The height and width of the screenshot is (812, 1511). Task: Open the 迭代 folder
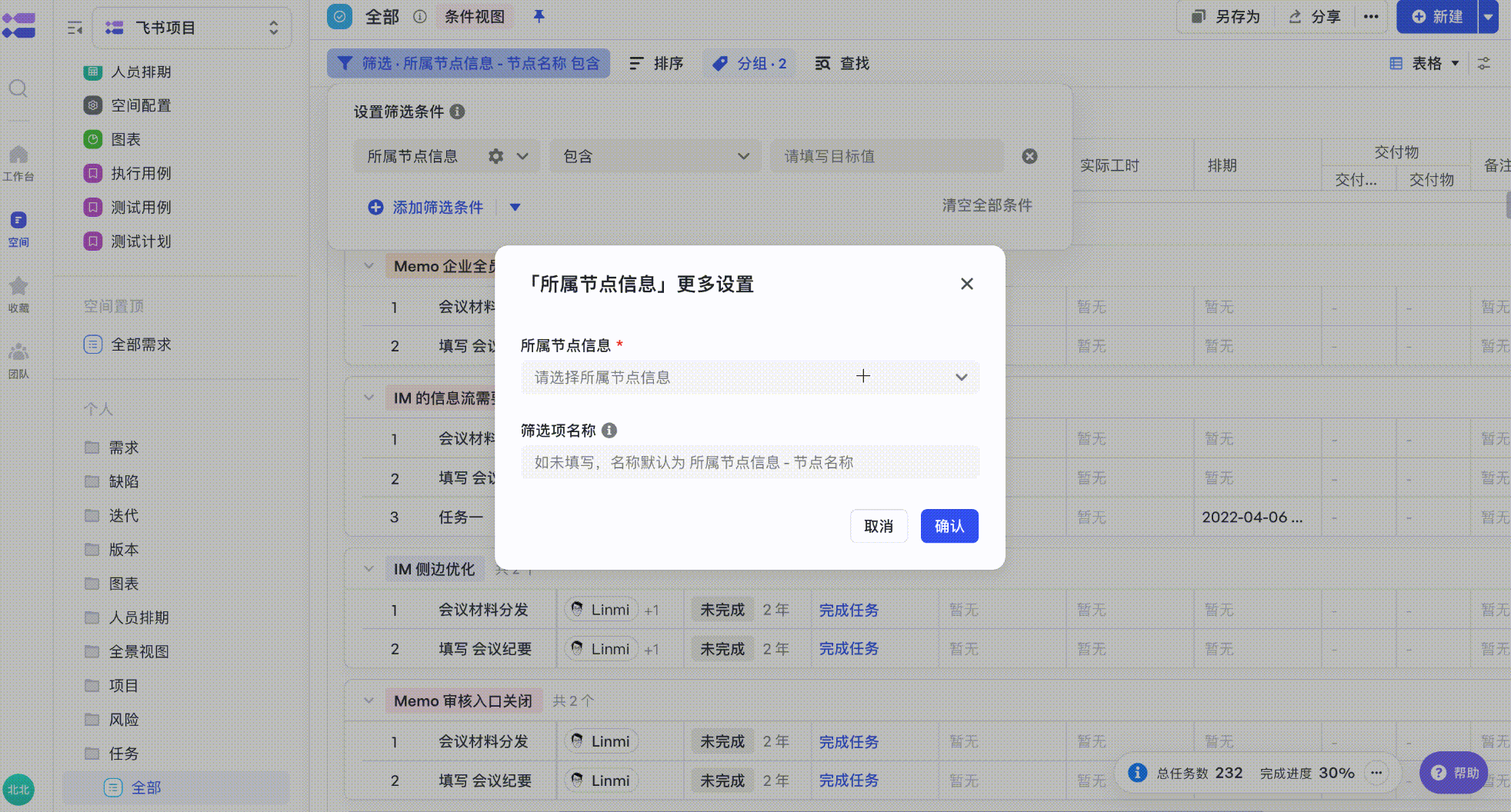coord(123,515)
